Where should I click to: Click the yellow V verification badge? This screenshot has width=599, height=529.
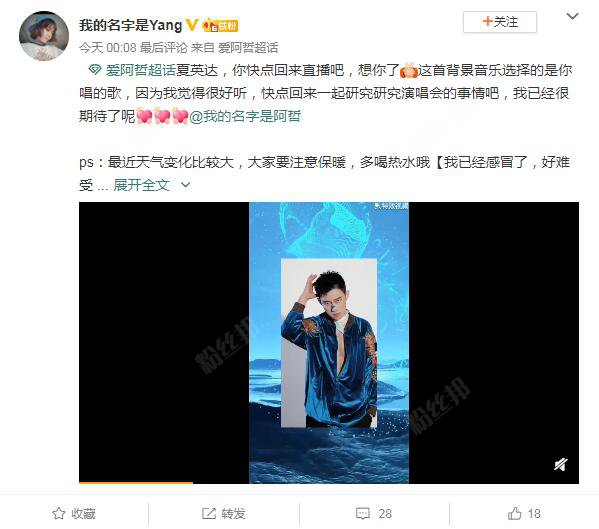tap(191, 26)
